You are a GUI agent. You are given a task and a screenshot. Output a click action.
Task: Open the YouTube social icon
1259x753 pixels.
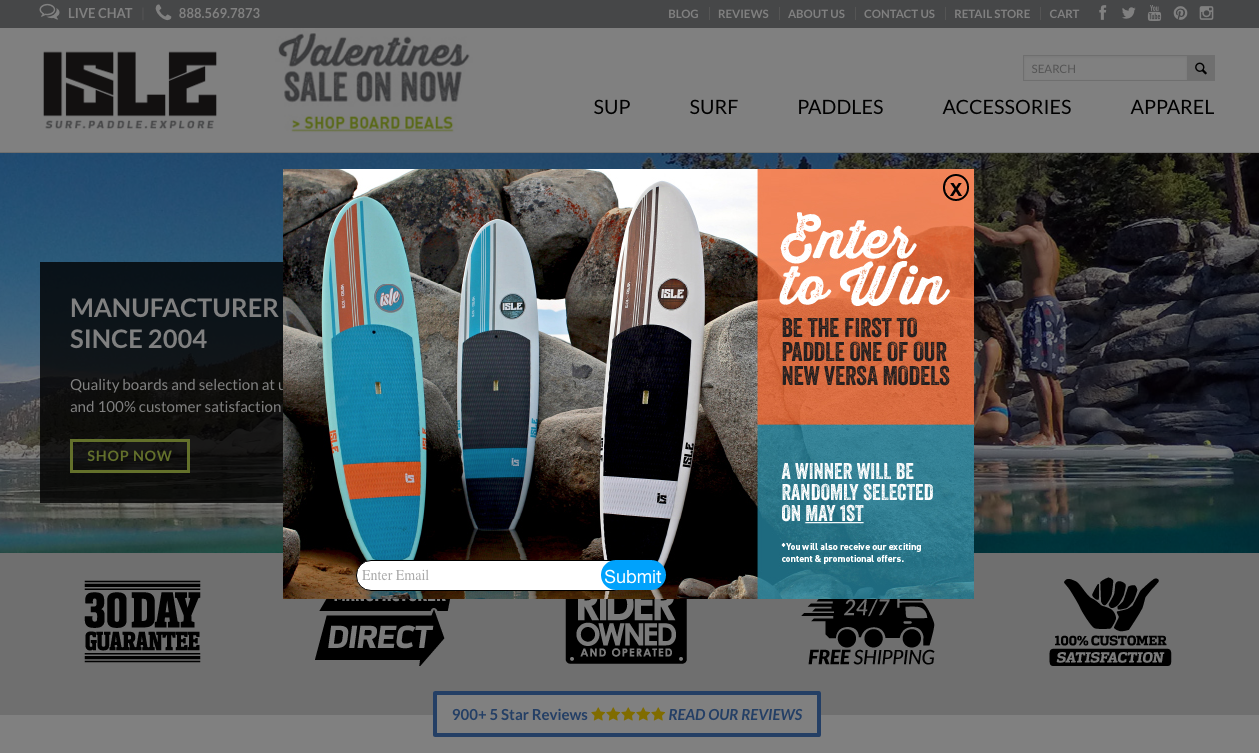pyautogui.click(x=1154, y=13)
